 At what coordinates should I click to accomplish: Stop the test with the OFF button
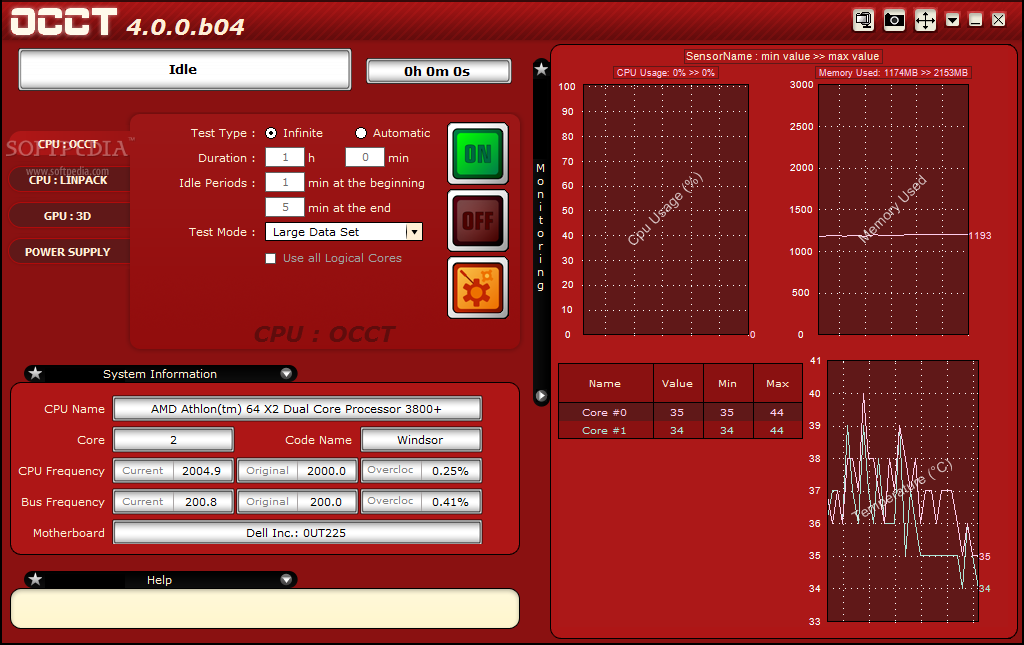tap(478, 221)
